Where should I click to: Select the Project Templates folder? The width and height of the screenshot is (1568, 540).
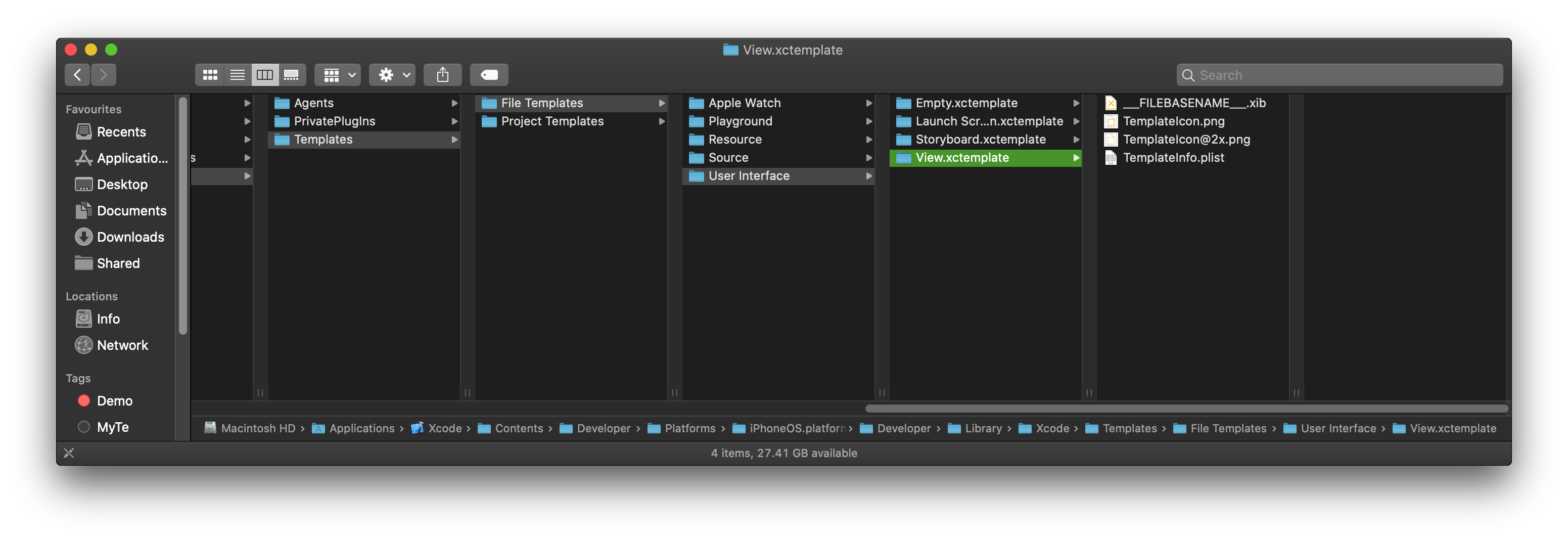552,121
